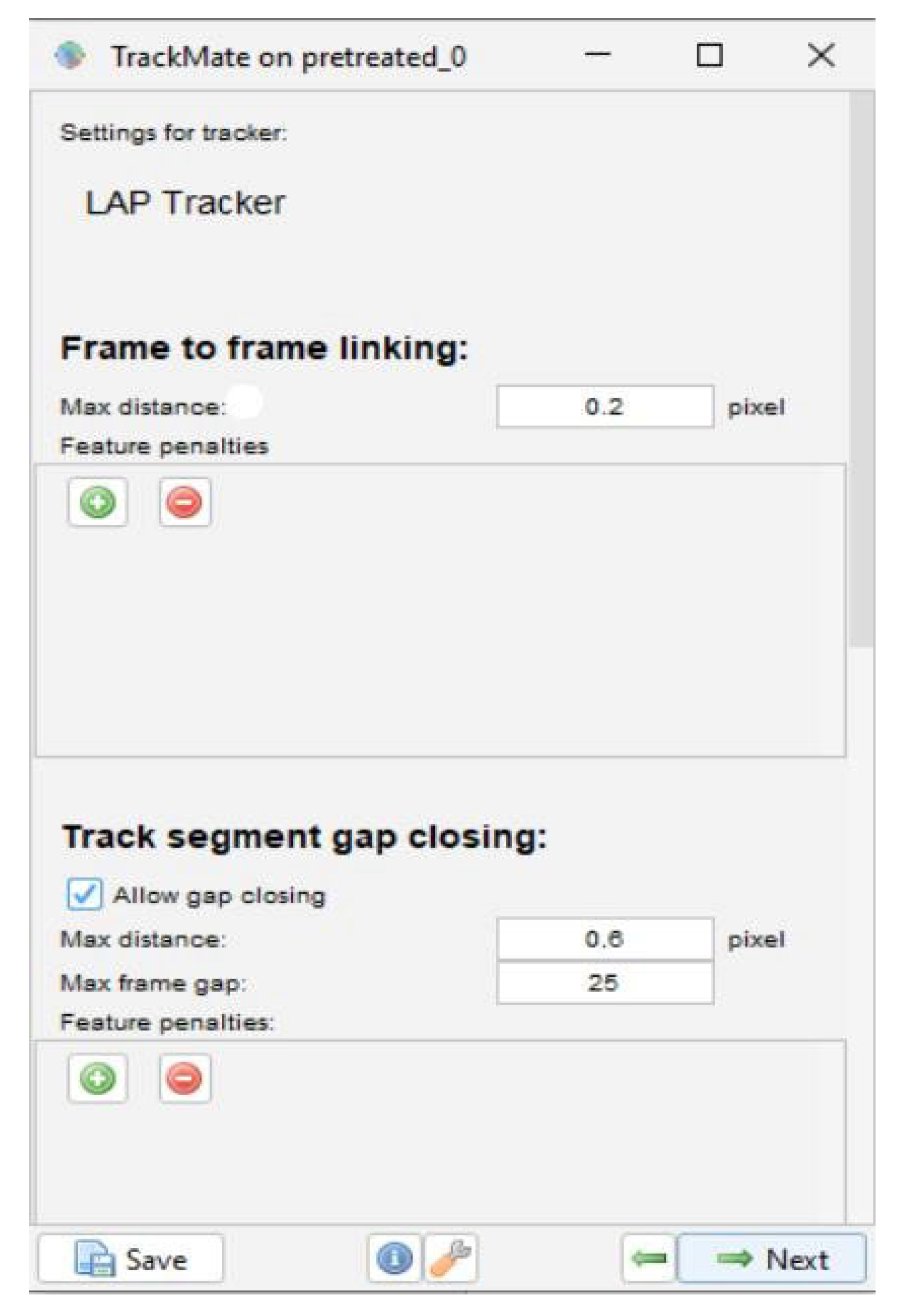Toggle the Allow gap closing checkbox

point(85,895)
